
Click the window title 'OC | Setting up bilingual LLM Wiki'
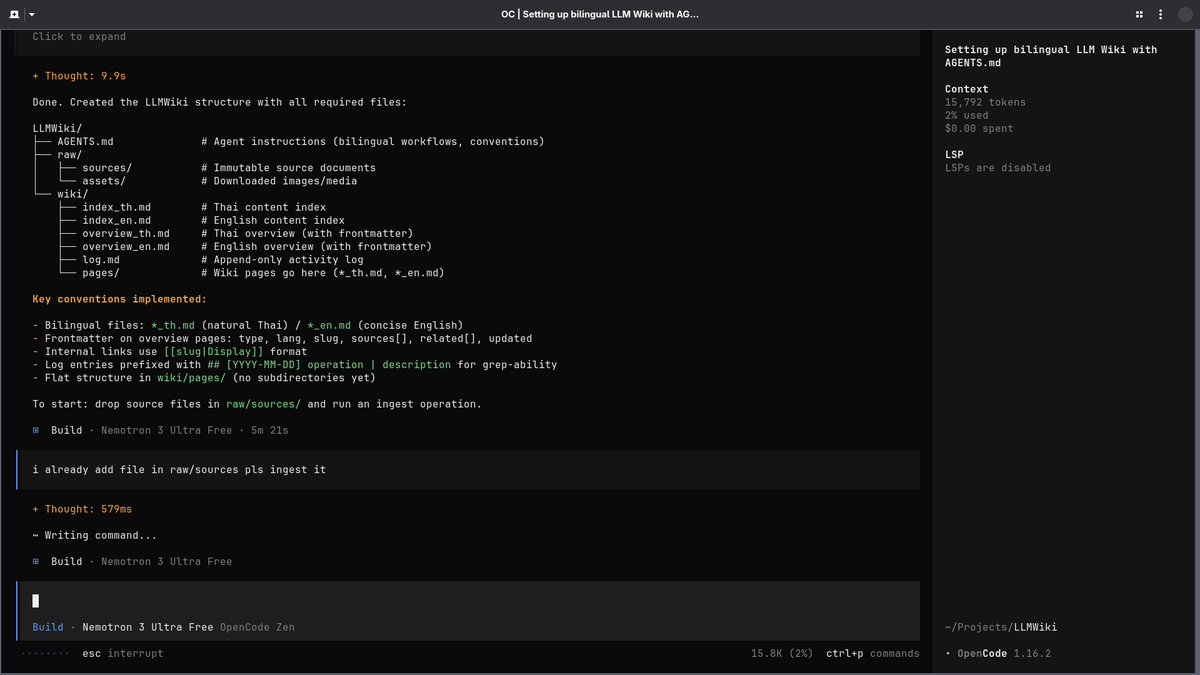coord(600,15)
